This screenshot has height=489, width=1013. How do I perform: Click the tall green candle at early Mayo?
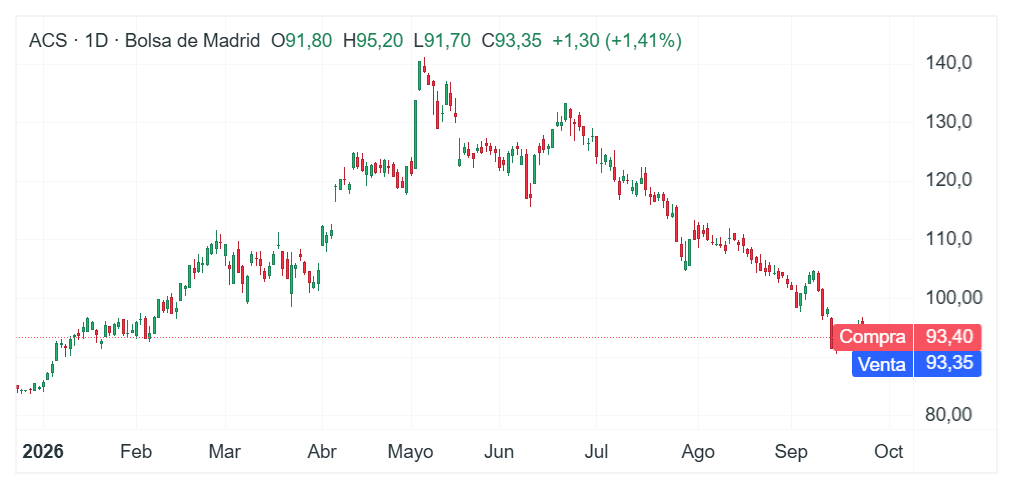pos(415,132)
